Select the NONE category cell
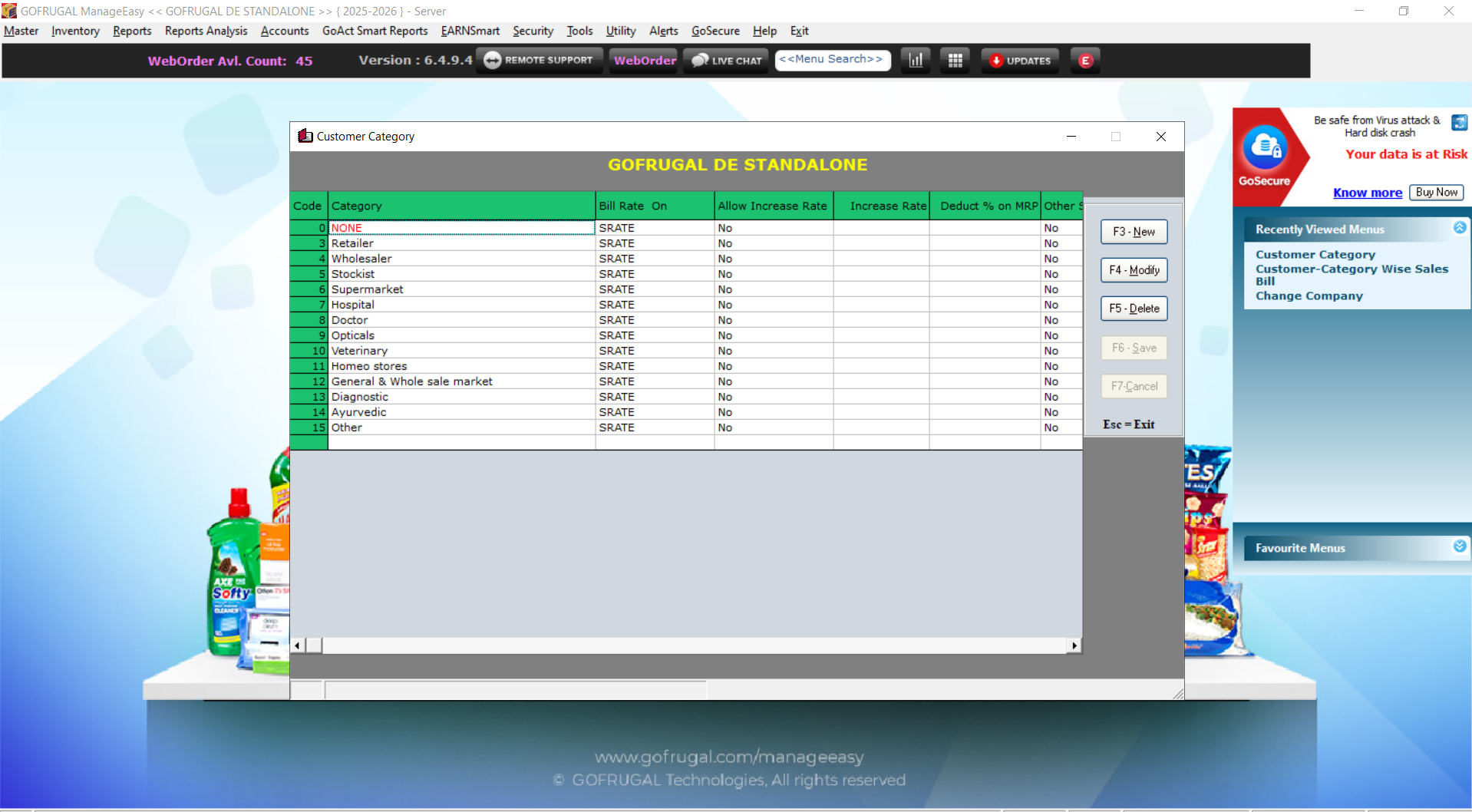1472x812 pixels. click(x=461, y=228)
